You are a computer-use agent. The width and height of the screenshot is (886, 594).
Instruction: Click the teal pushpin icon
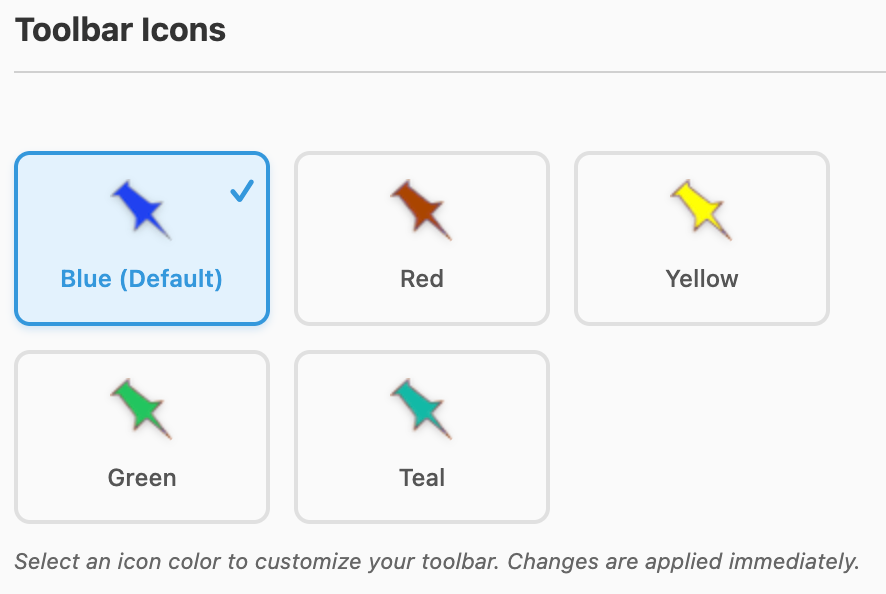420,407
